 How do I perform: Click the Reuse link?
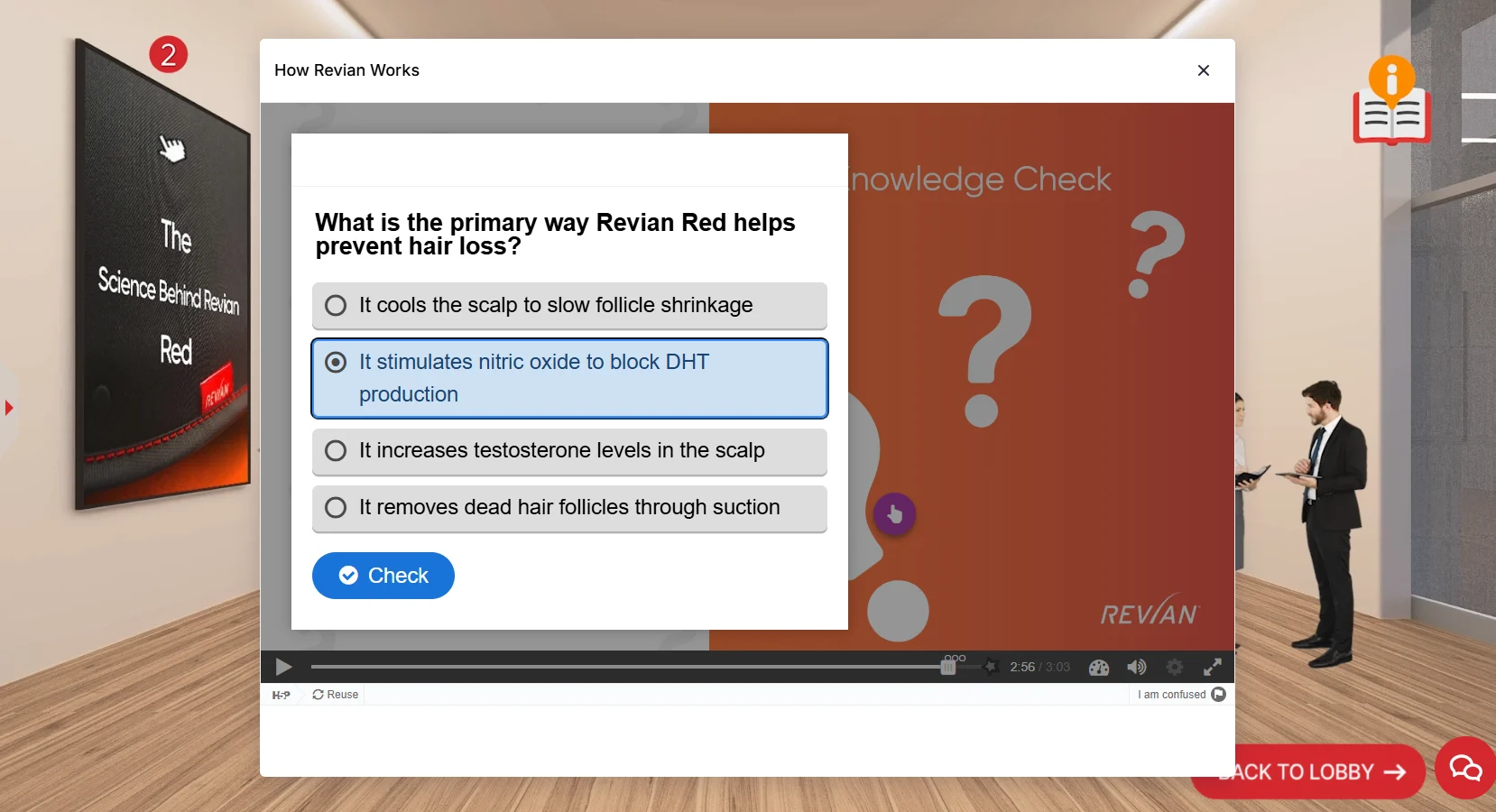pos(336,695)
